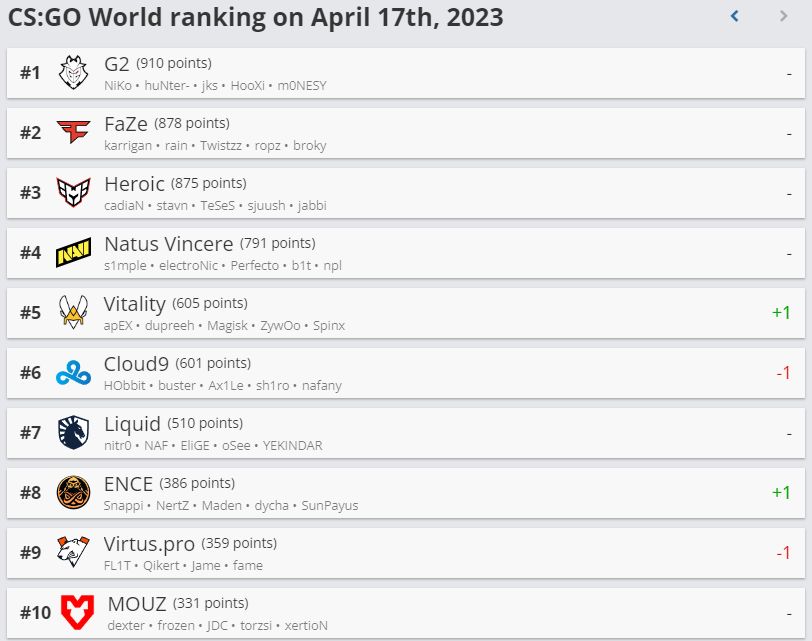Screen dimensions: 812x641
Task: Open the MOUZ red heart logo
Action: click(x=77, y=612)
